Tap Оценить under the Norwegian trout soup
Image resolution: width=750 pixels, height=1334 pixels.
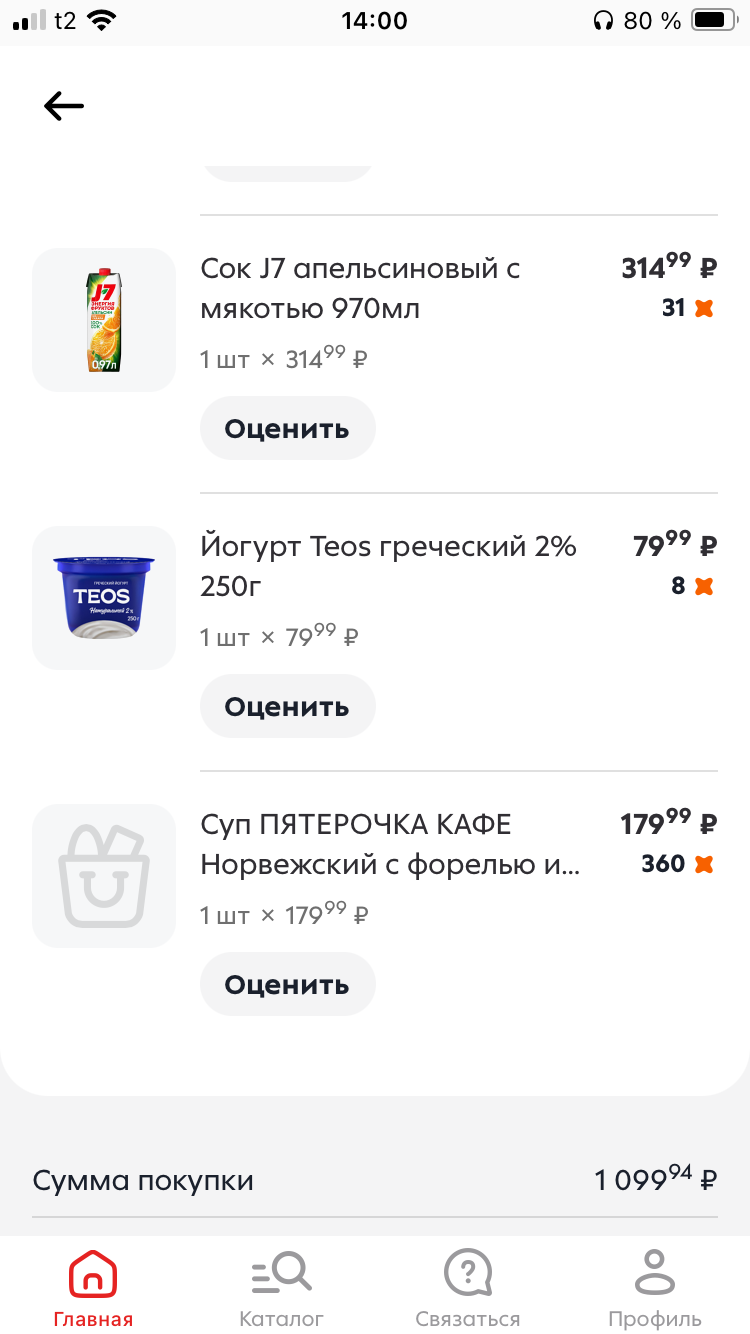[x=287, y=985]
